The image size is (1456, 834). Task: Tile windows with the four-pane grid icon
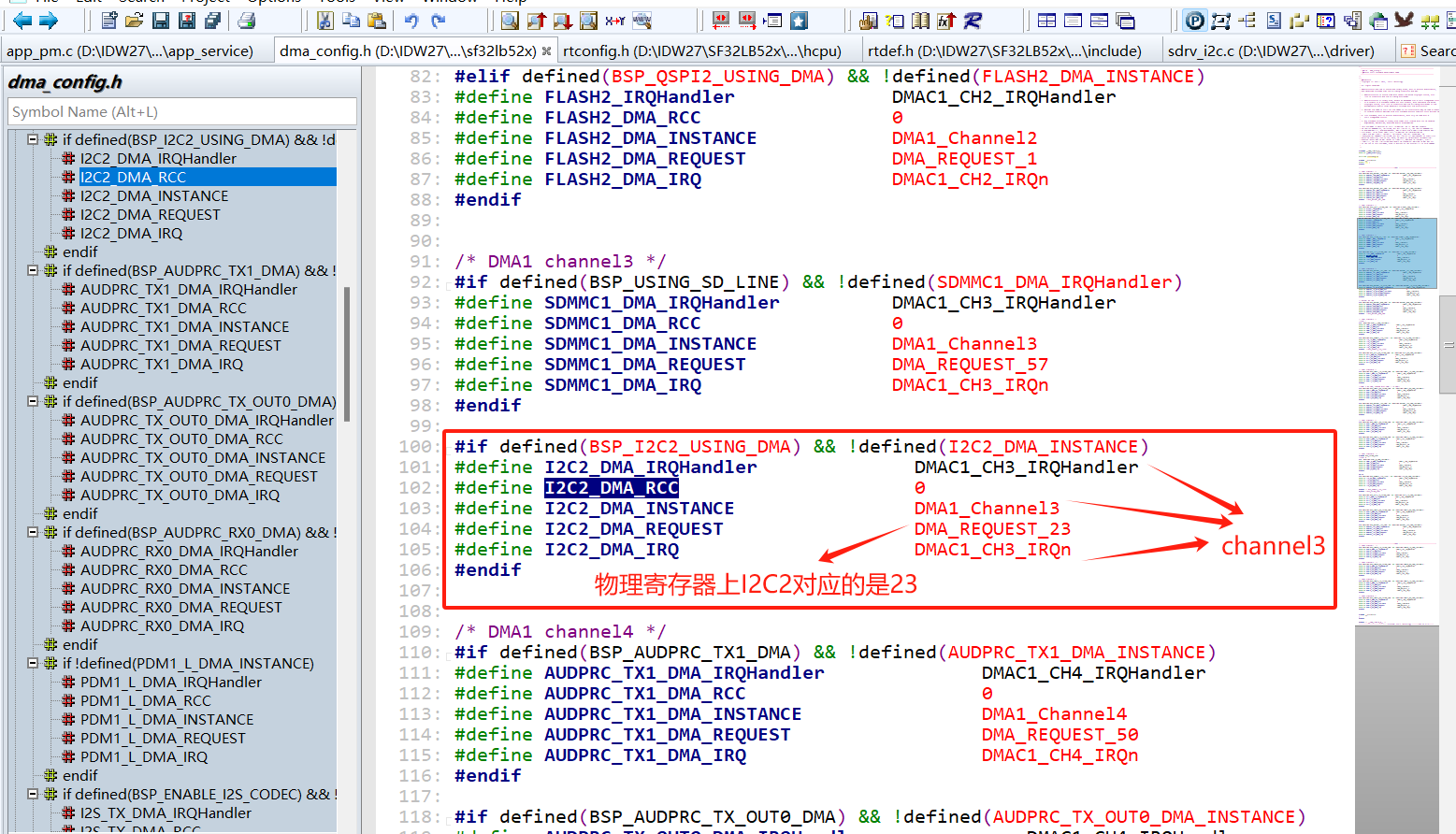pos(1047,20)
